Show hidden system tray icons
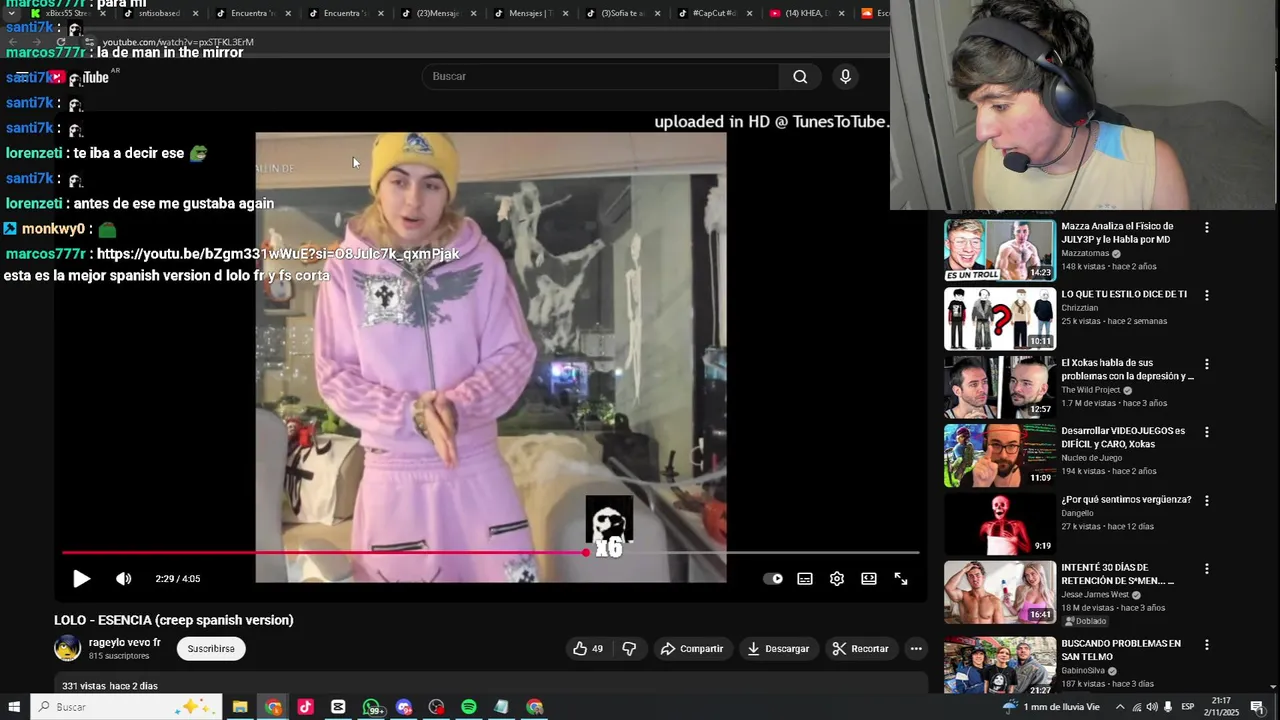The height and width of the screenshot is (720, 1280). pyautogui.click(x=1120, y=707)
